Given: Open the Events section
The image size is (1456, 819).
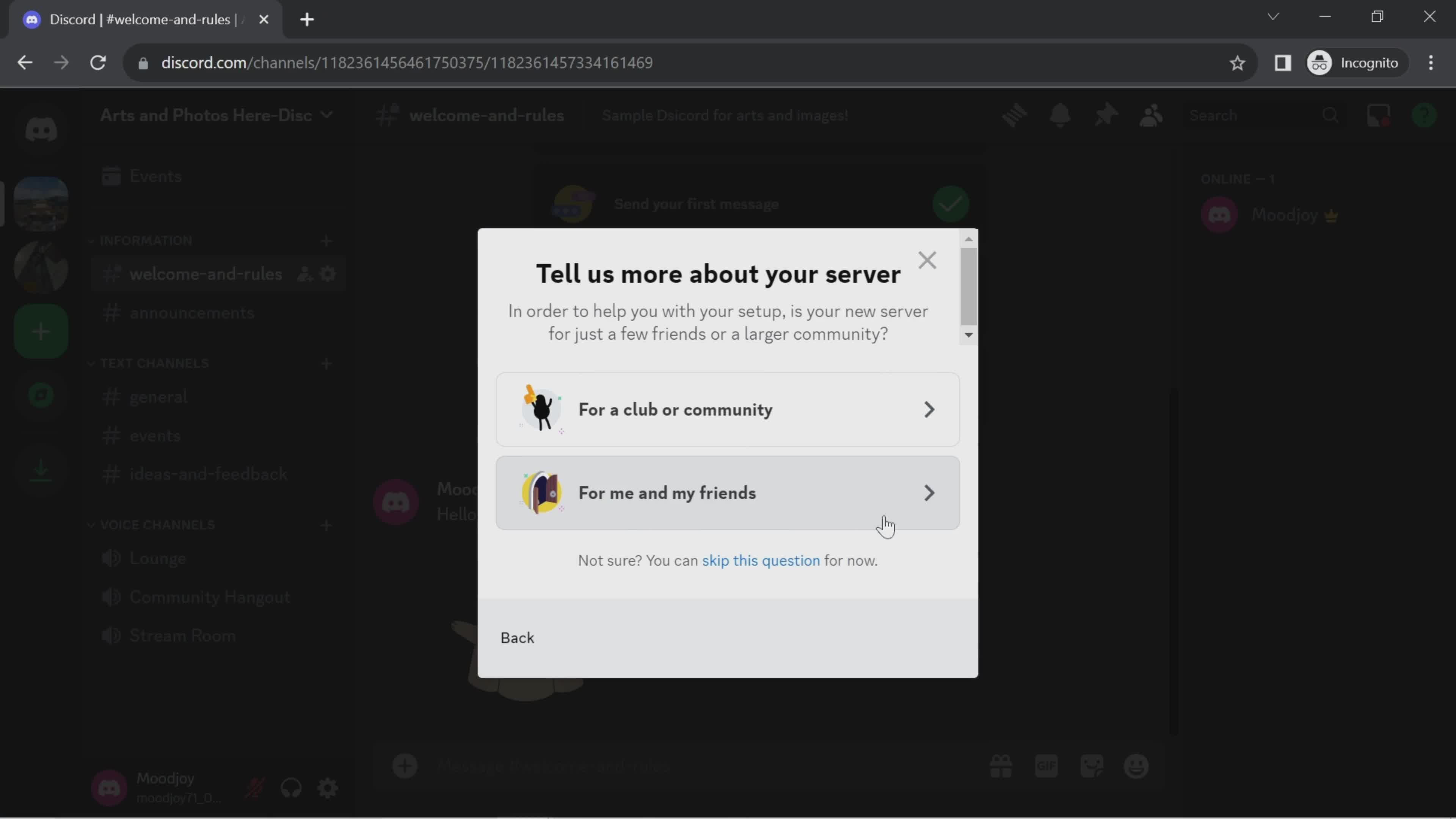Looking at the screenshot, I should [x=218, y=176].
